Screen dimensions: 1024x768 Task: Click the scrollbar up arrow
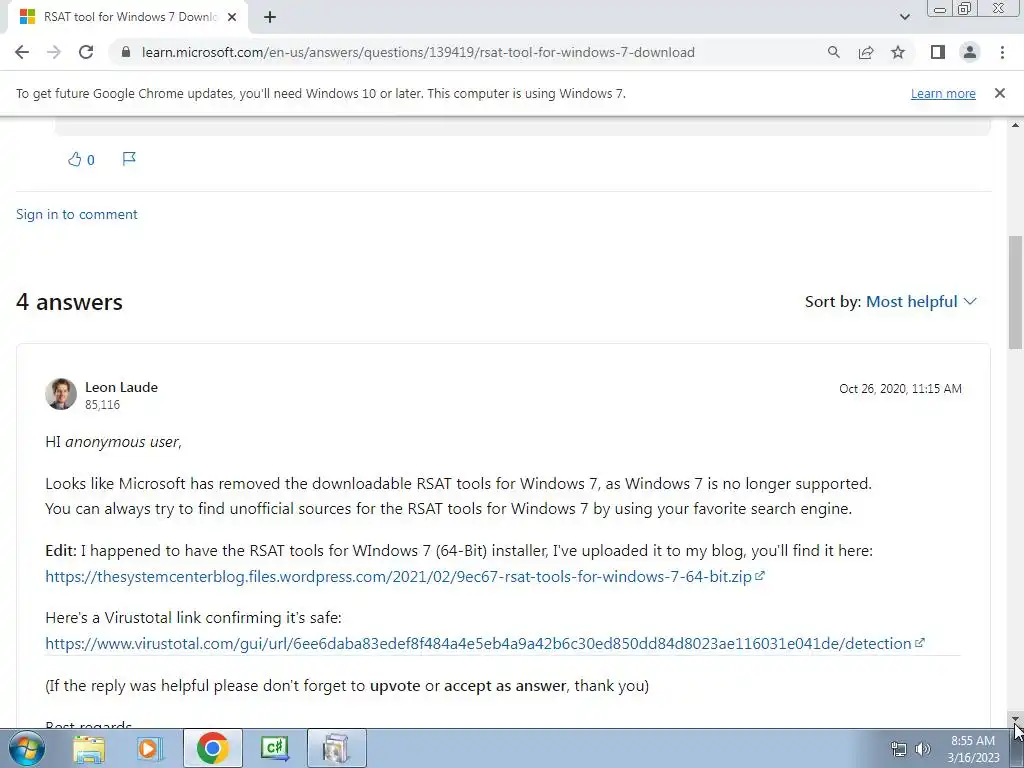point(1016,125)
